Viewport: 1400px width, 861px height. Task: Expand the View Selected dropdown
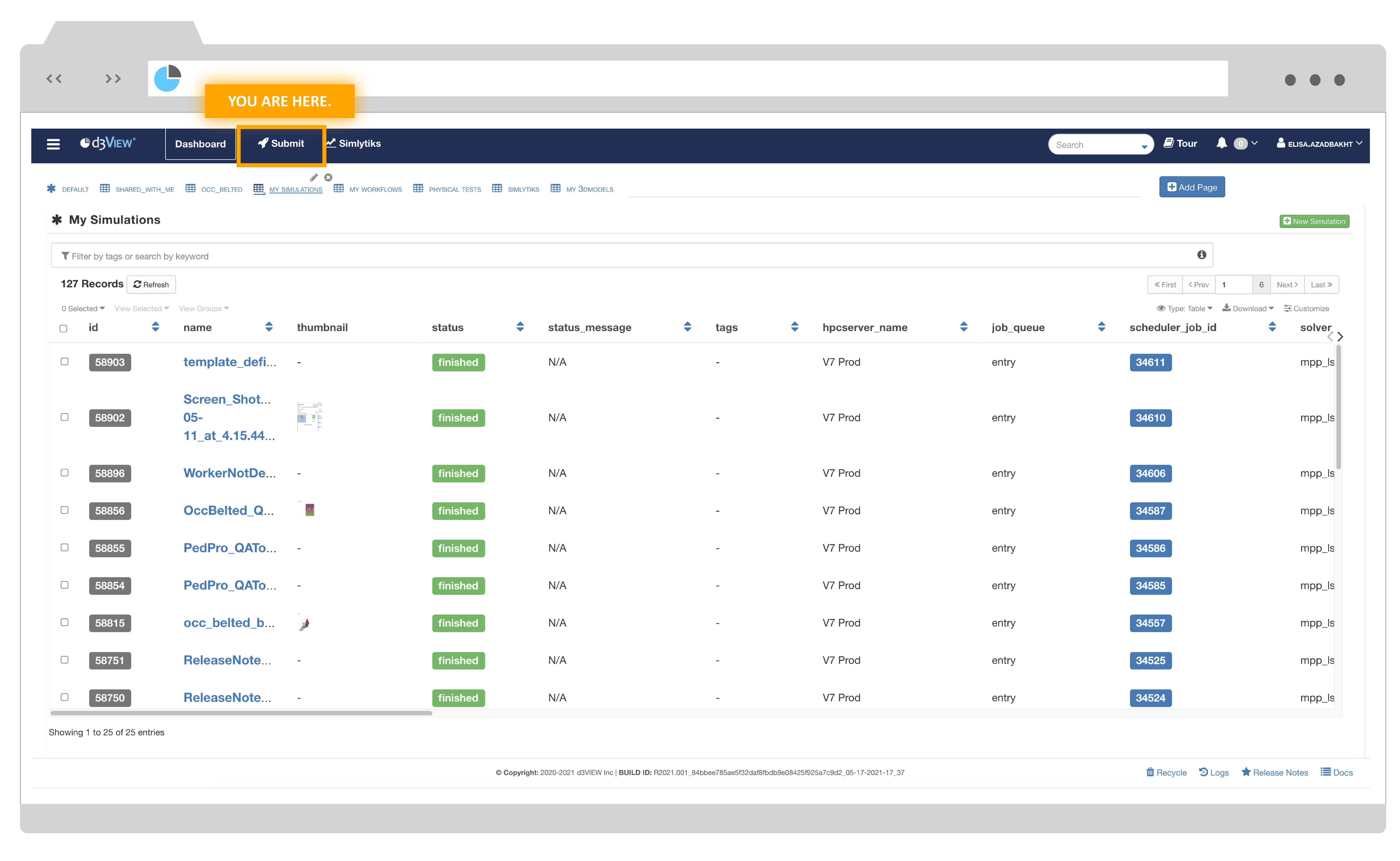pos(142,309)
